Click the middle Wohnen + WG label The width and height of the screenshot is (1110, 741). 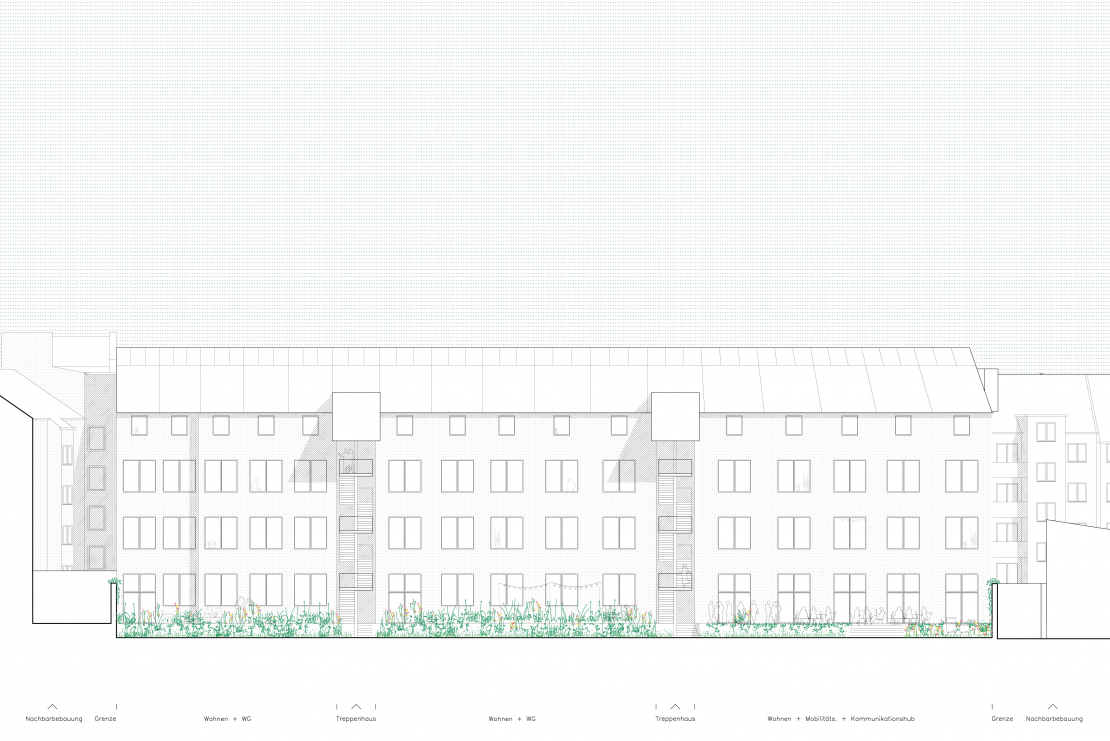coord(512,719)
